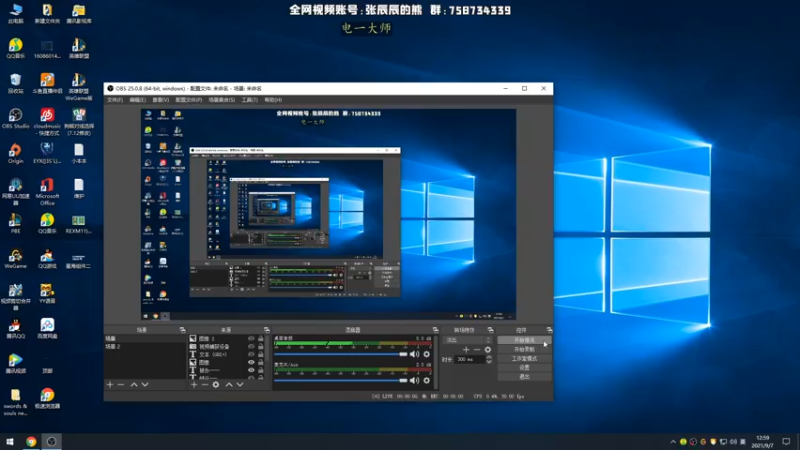
Task: Open 桌面音频 audio settings gear
Action: [427, 354]
